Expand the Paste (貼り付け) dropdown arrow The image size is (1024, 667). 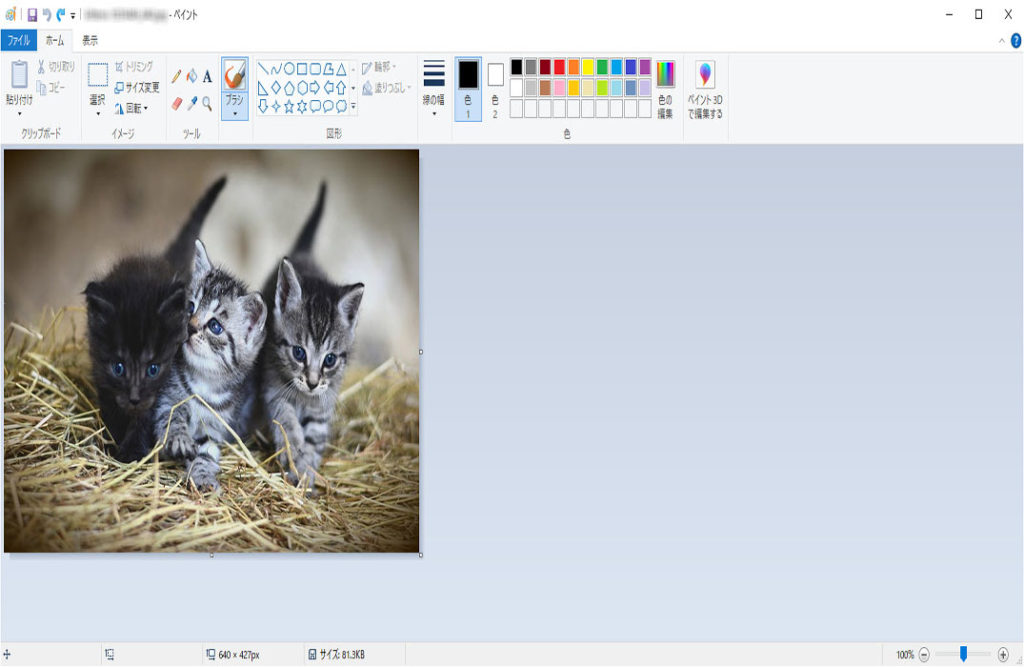(x=19, y=113)
